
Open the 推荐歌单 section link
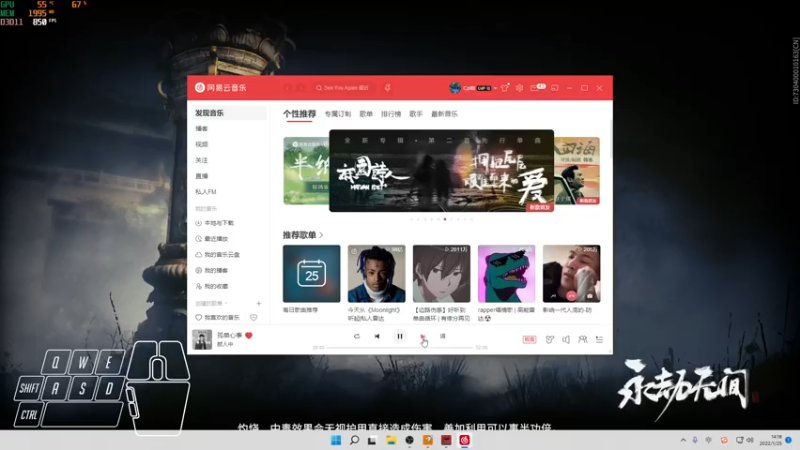point(303,235)
